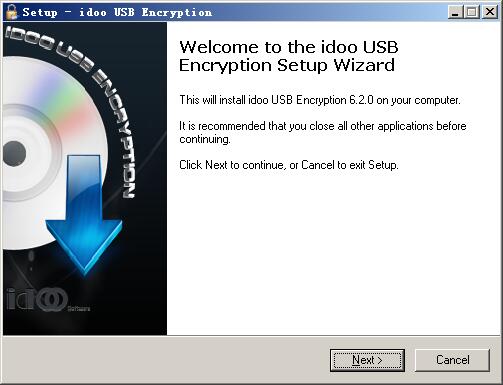
Task: Click curved IDOO USB ENCRYPTION banner text
Action: (77, 100)
